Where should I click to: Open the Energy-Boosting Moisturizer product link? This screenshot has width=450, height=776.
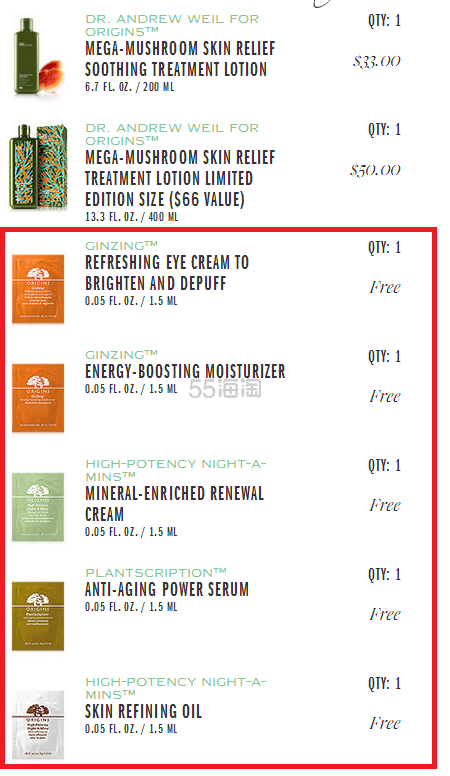click(185, 371)
